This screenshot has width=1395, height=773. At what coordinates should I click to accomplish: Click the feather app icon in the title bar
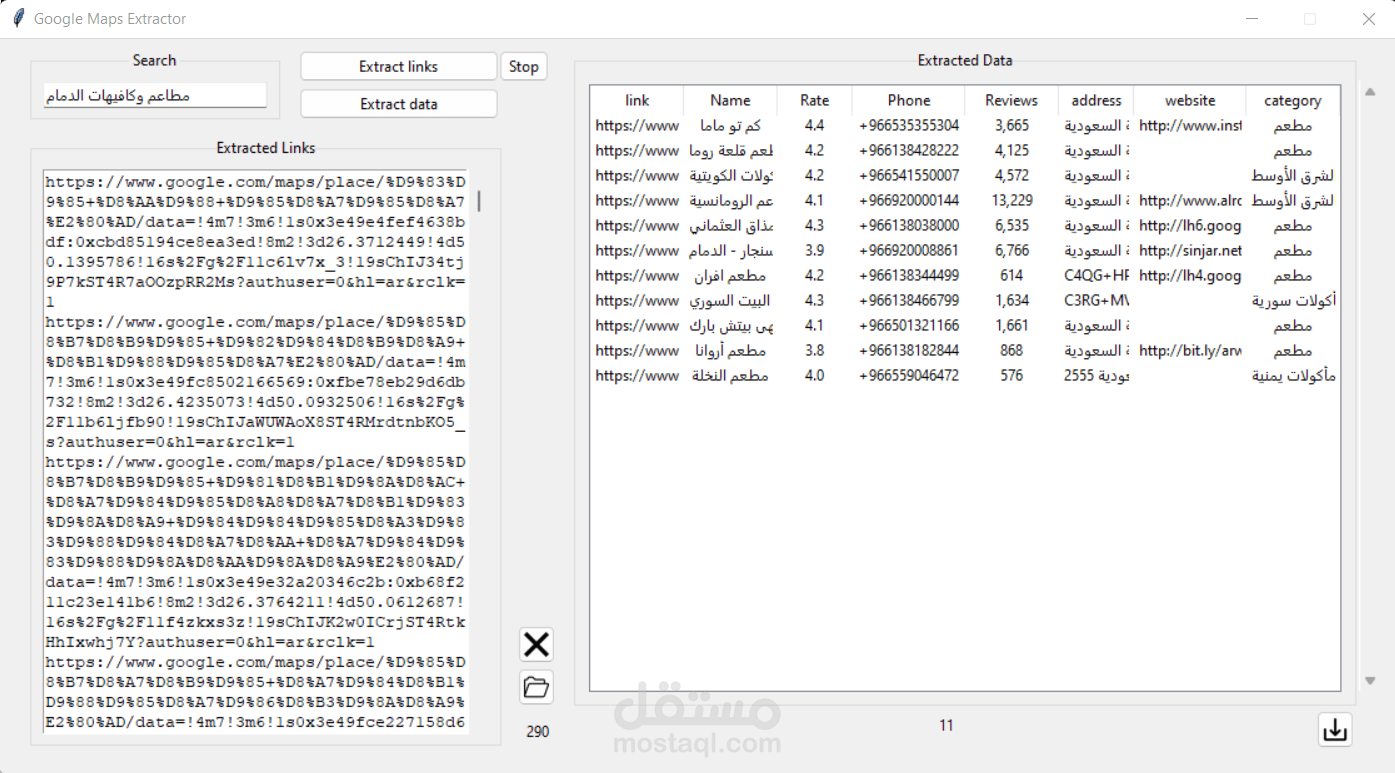tap(17, 18)
